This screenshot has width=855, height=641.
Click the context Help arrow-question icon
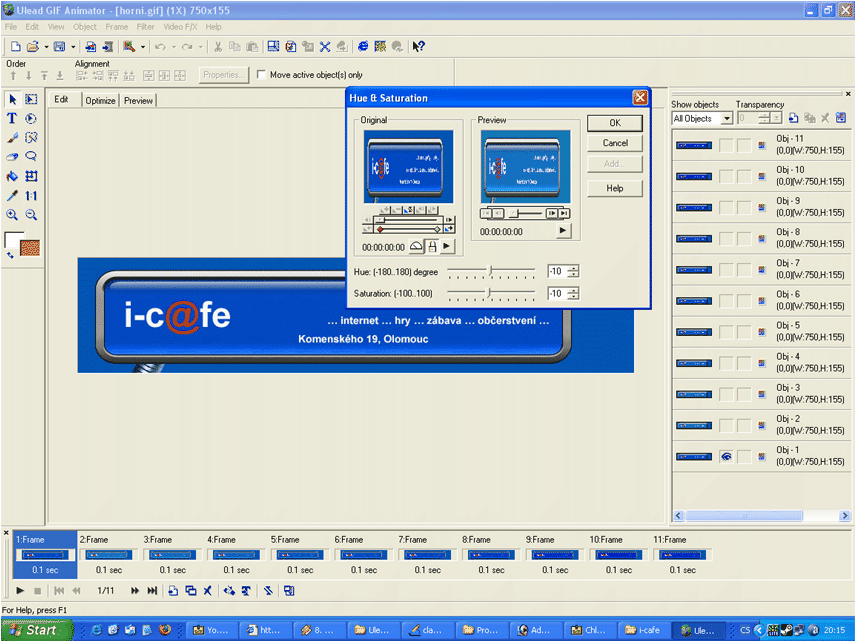point(418,47)
